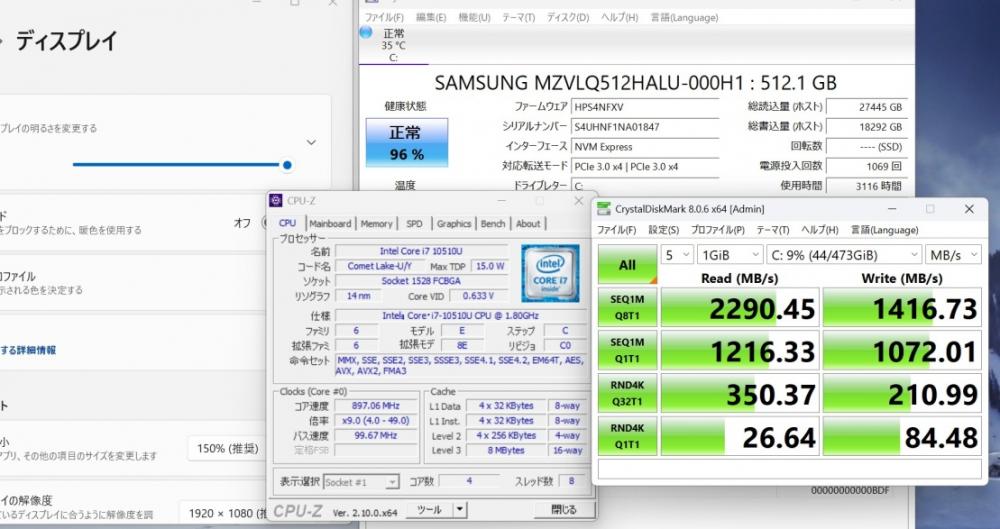Toggle the night light switch labeled オフ

[x=265, y=223]
